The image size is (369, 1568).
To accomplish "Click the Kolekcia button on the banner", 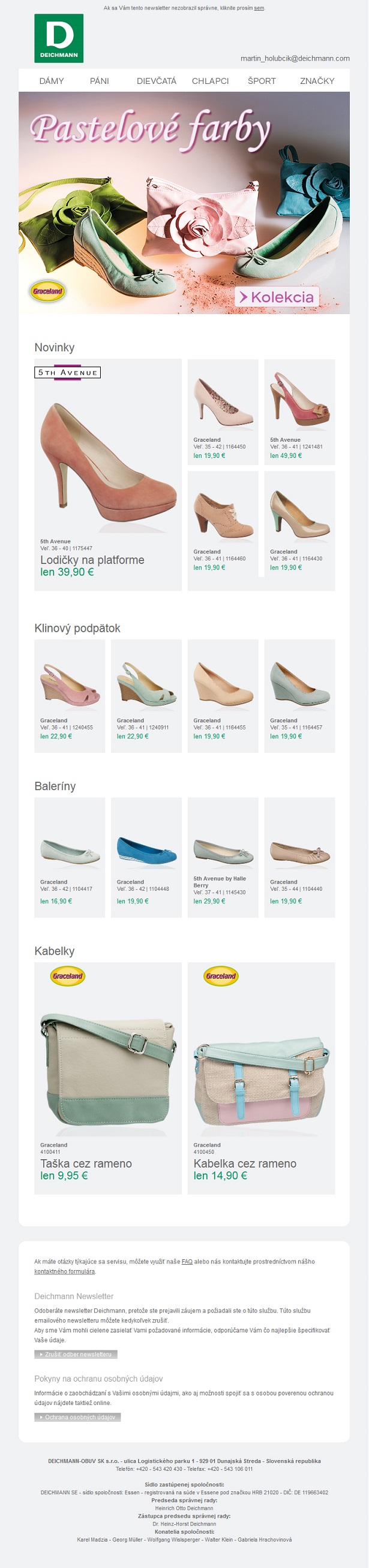I will point(277,297).
